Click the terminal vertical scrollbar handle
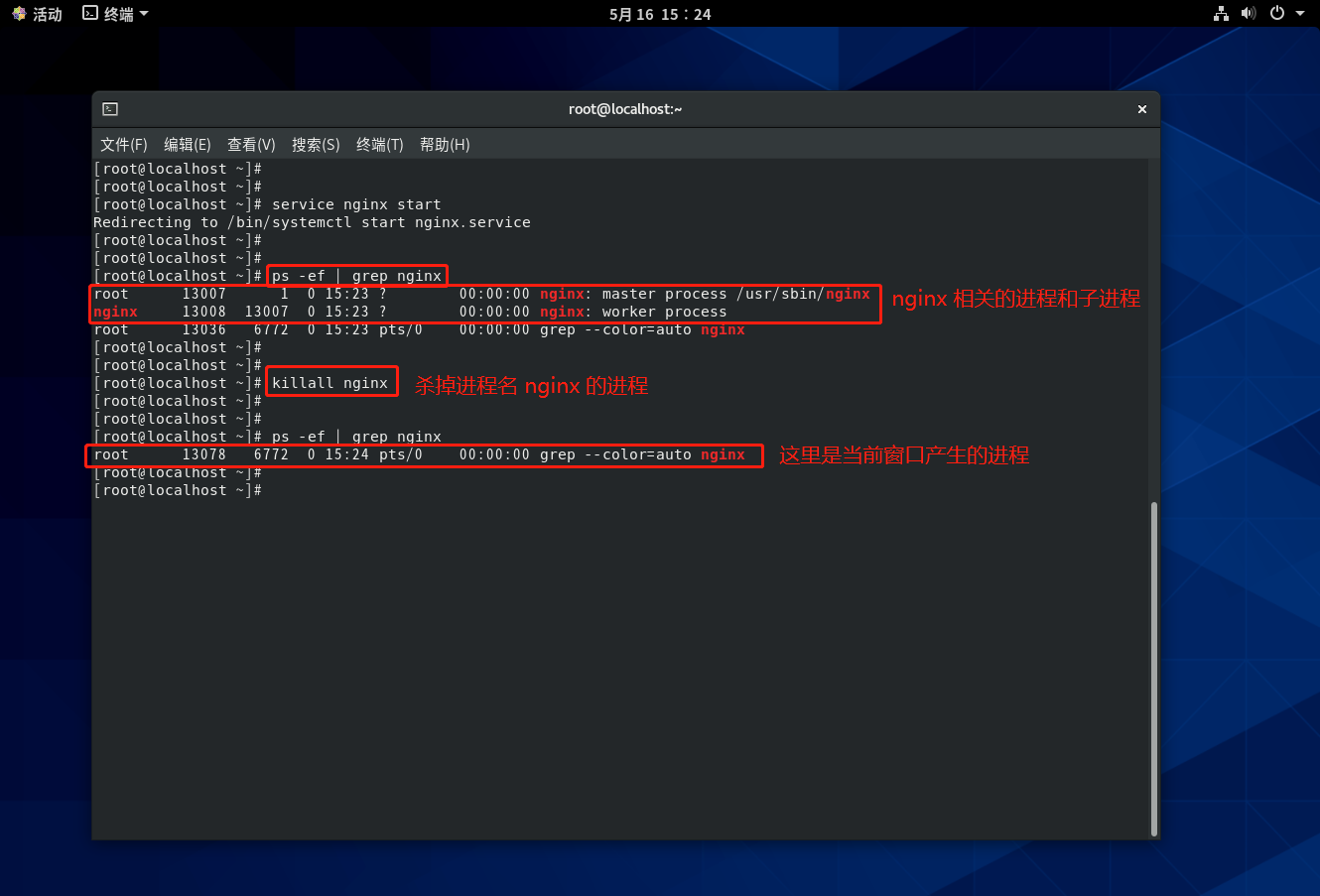This screenshot has width=1320, height=896. [x=1153, y=668]
